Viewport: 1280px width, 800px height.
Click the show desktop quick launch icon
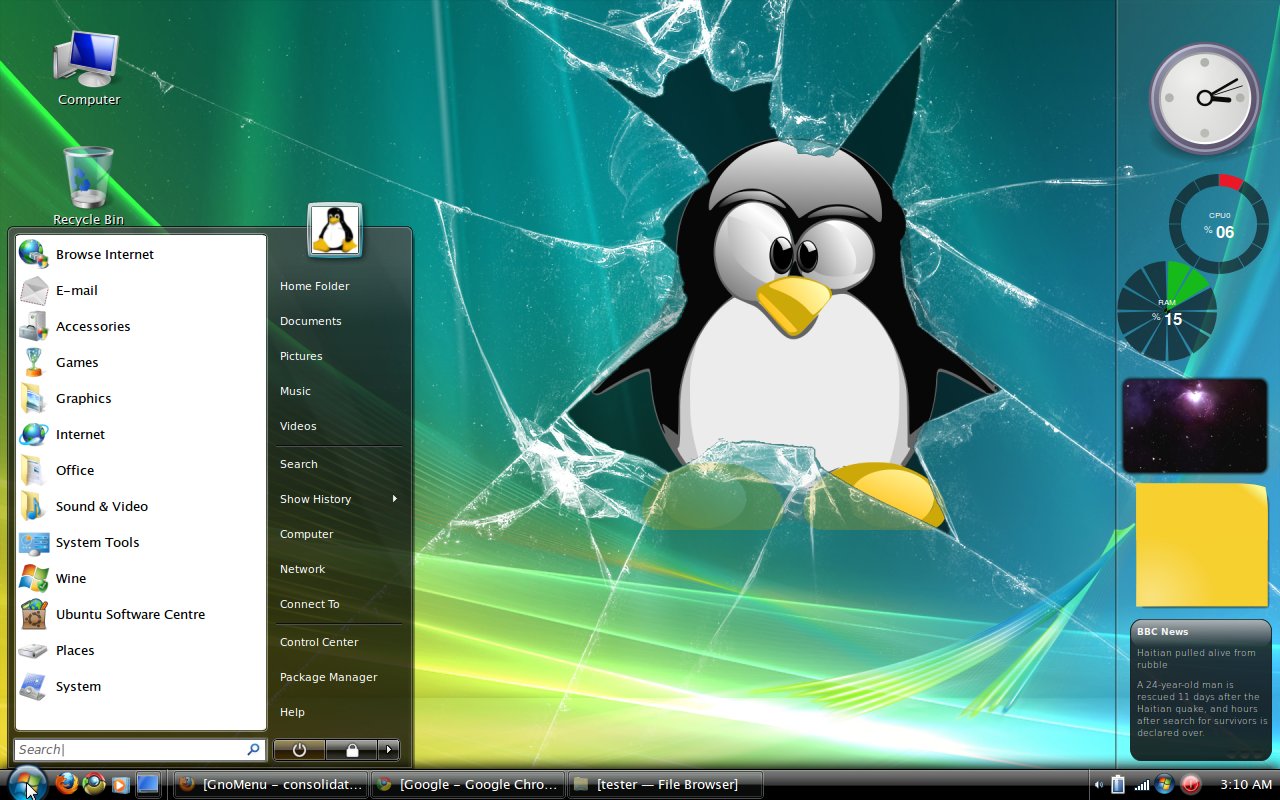[148, 785]
